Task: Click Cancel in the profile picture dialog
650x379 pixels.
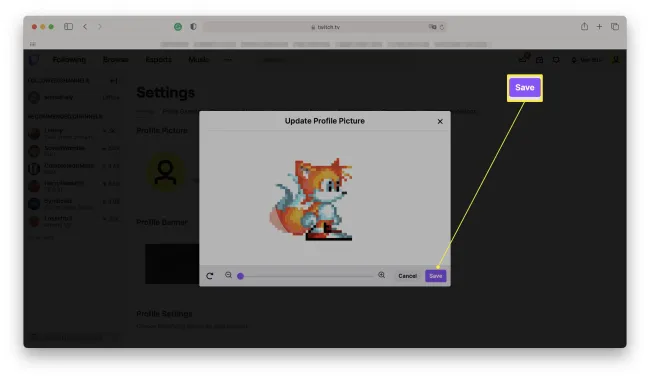Action: click(407, 276)
